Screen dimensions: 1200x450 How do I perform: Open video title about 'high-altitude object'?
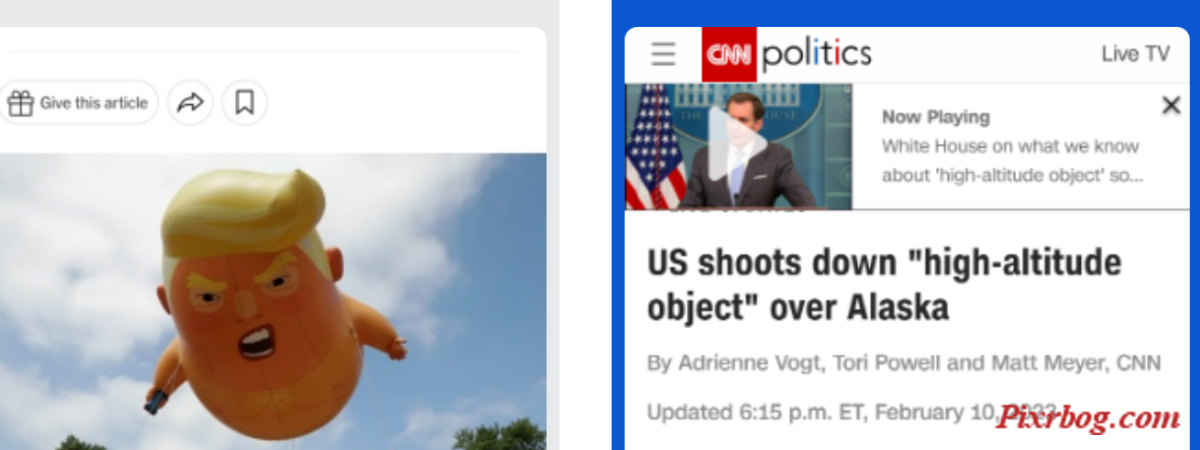(x=1012, y=161)
